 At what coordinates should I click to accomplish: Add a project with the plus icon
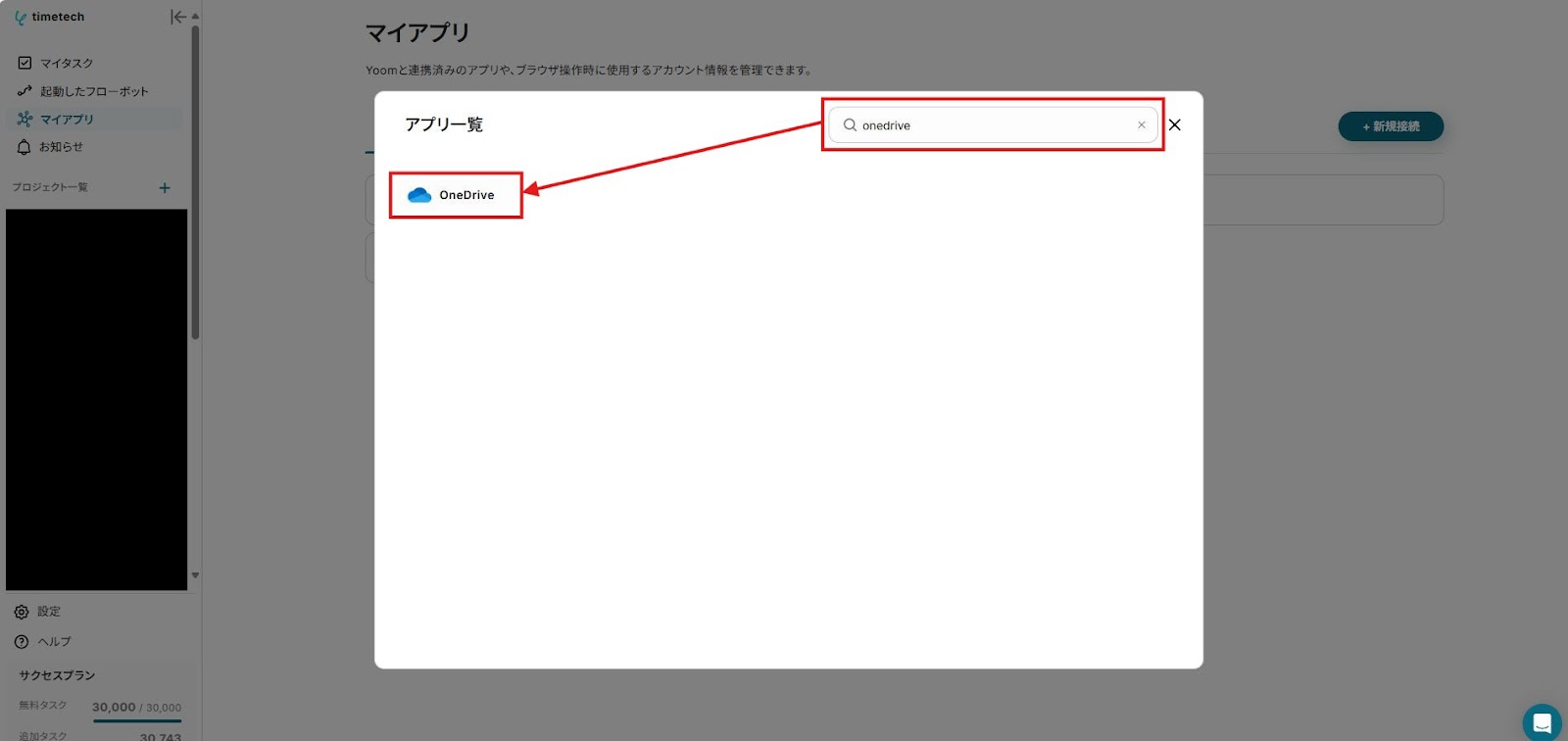pos(165,187)
